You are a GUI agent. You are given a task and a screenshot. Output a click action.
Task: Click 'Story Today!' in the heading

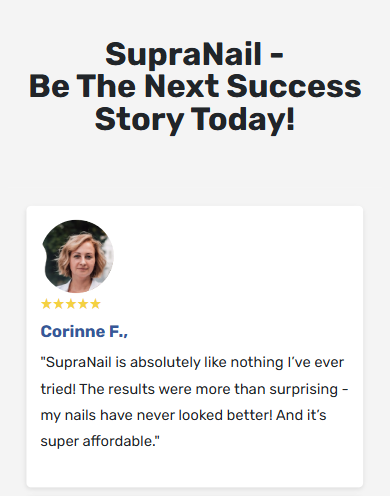pos(195,120)
